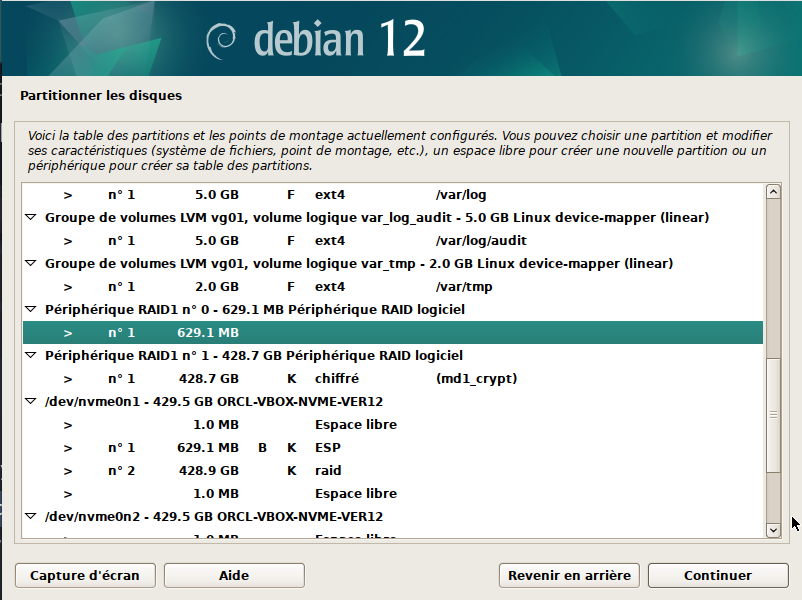This screenshot has width=802, height=600.
Task: Click the /dev/nvme0n2 ORCL-VBOX-NVME header text
Action: [x=214, y=517]
